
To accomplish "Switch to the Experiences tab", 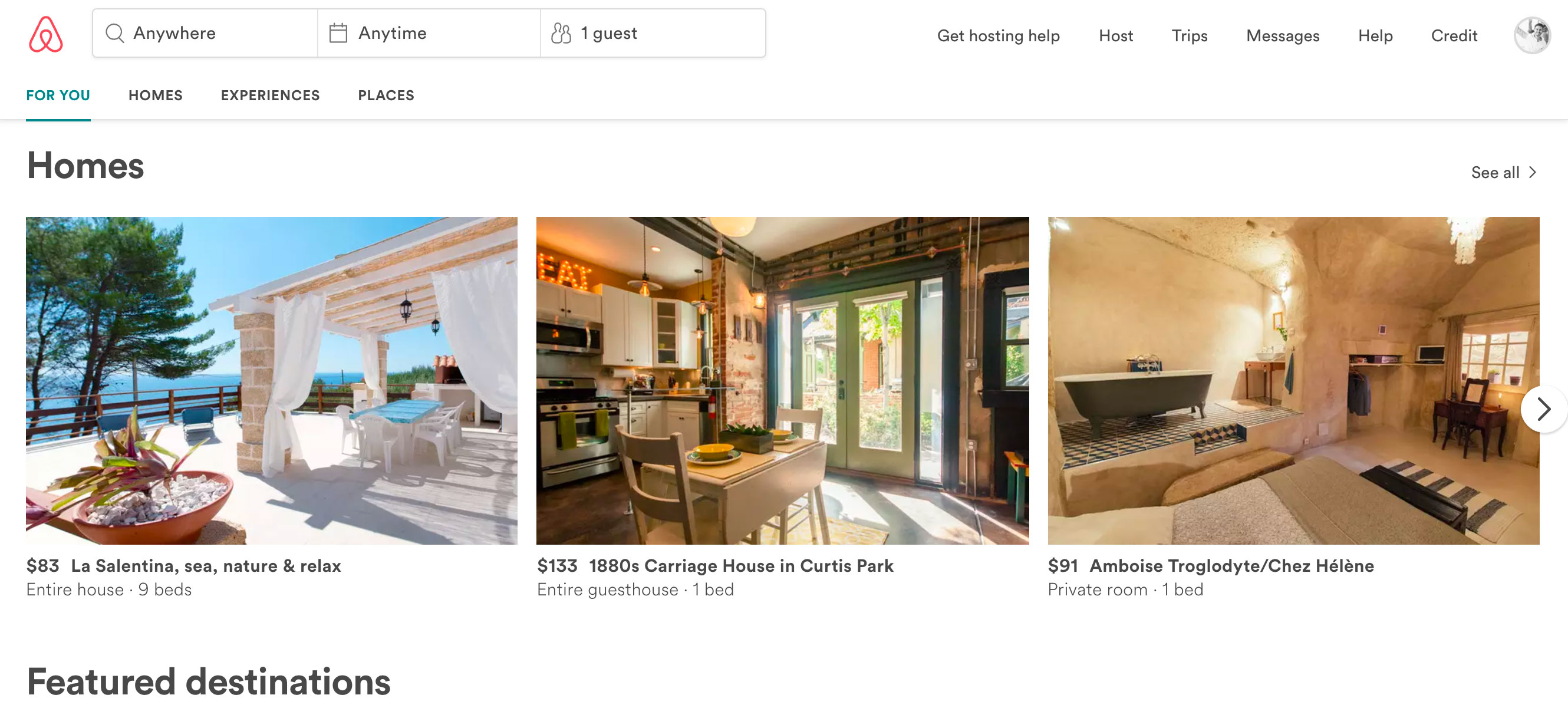I will (270, 95).
